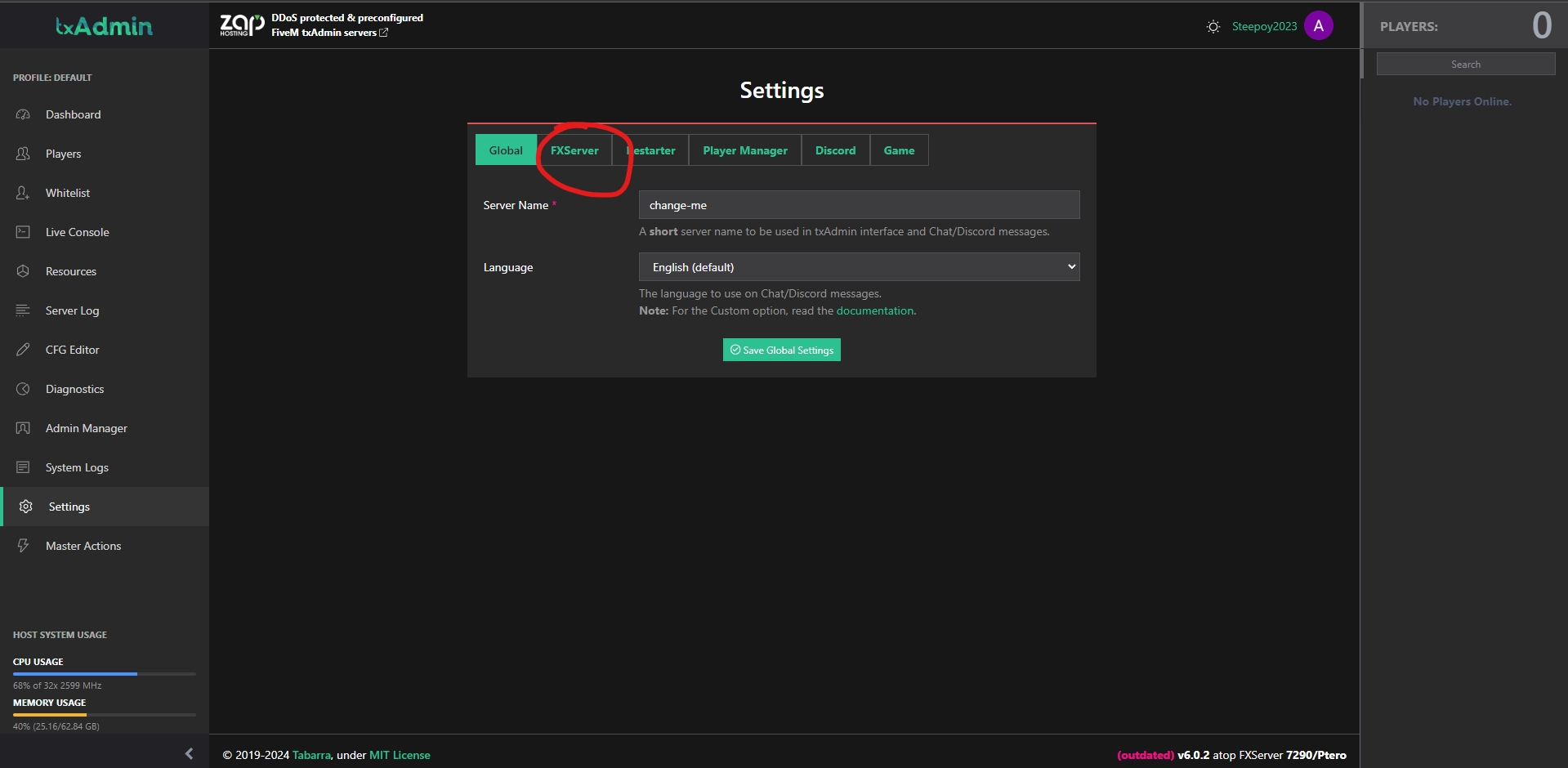Viewport: 1568px width, 768px height.
Task: Click the players Search field
Action: tap(1465, 65)
